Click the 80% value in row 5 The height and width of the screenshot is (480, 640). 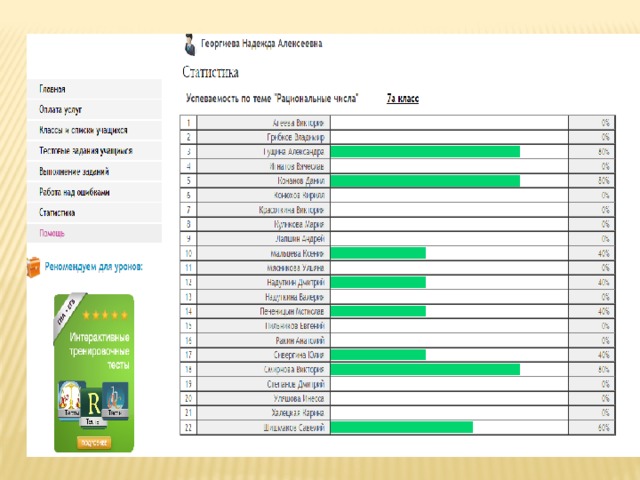(x=604, y=181)
